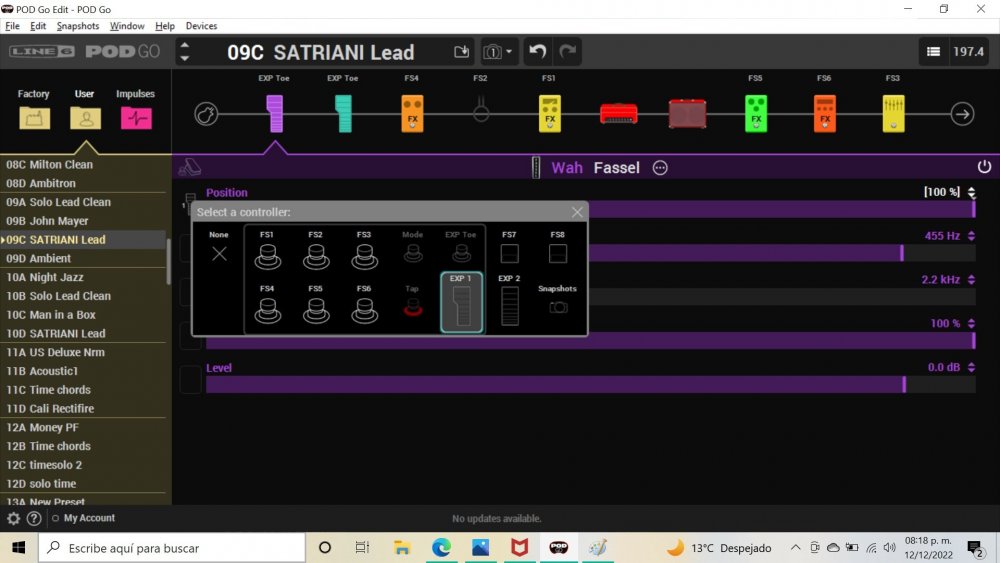Select preset 10A Night Jazz
Image resolution: width=1000 pixels, height=563 pixels.
(58, 277)
